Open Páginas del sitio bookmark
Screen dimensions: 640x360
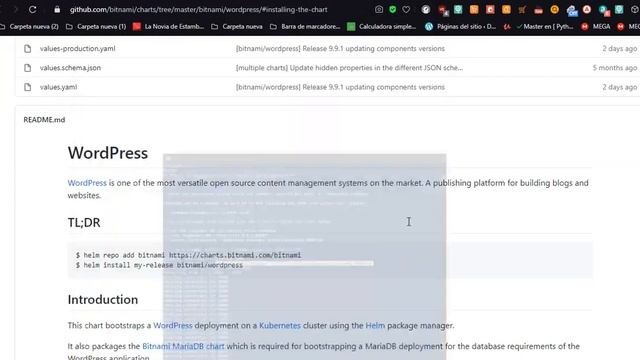[x=460, y=27]
